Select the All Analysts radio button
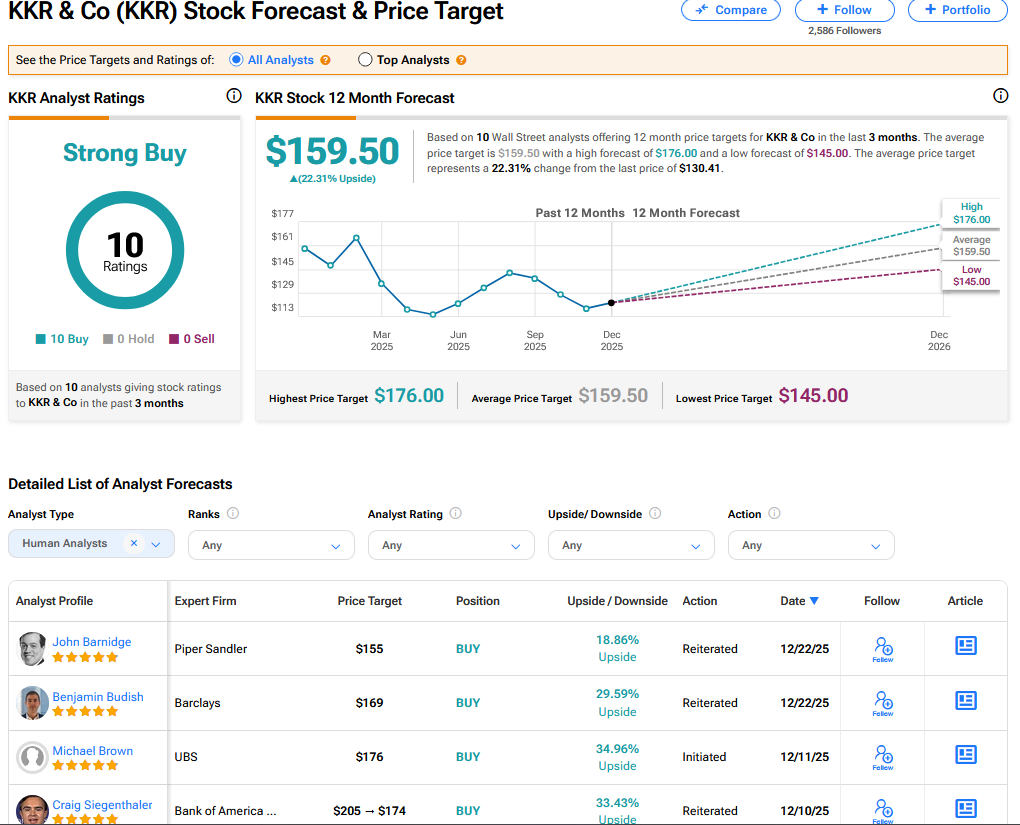The width and height of the screenshot is (1020, 825). (x=237, y=60)
